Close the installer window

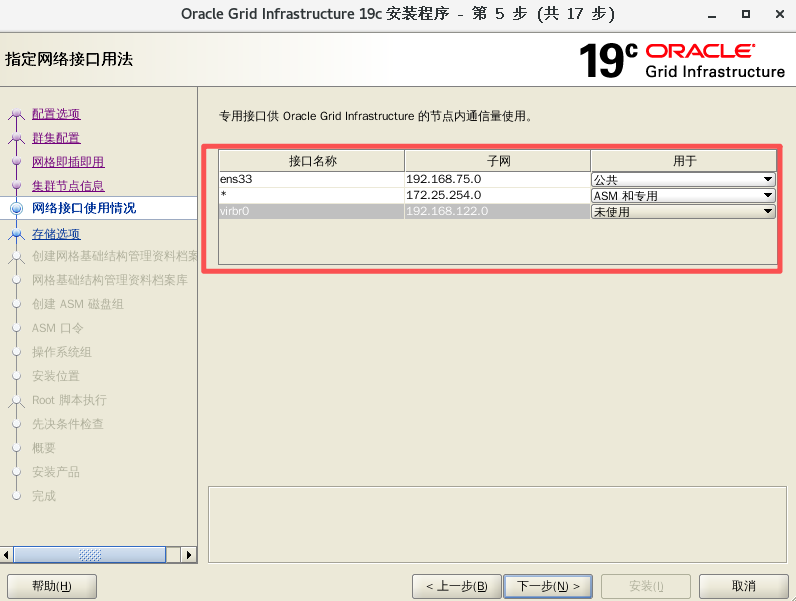tap(780, 14)
